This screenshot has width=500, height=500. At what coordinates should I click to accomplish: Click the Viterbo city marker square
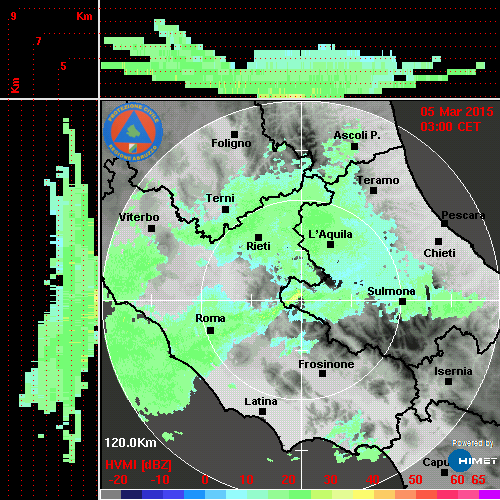tap(151, 229)
